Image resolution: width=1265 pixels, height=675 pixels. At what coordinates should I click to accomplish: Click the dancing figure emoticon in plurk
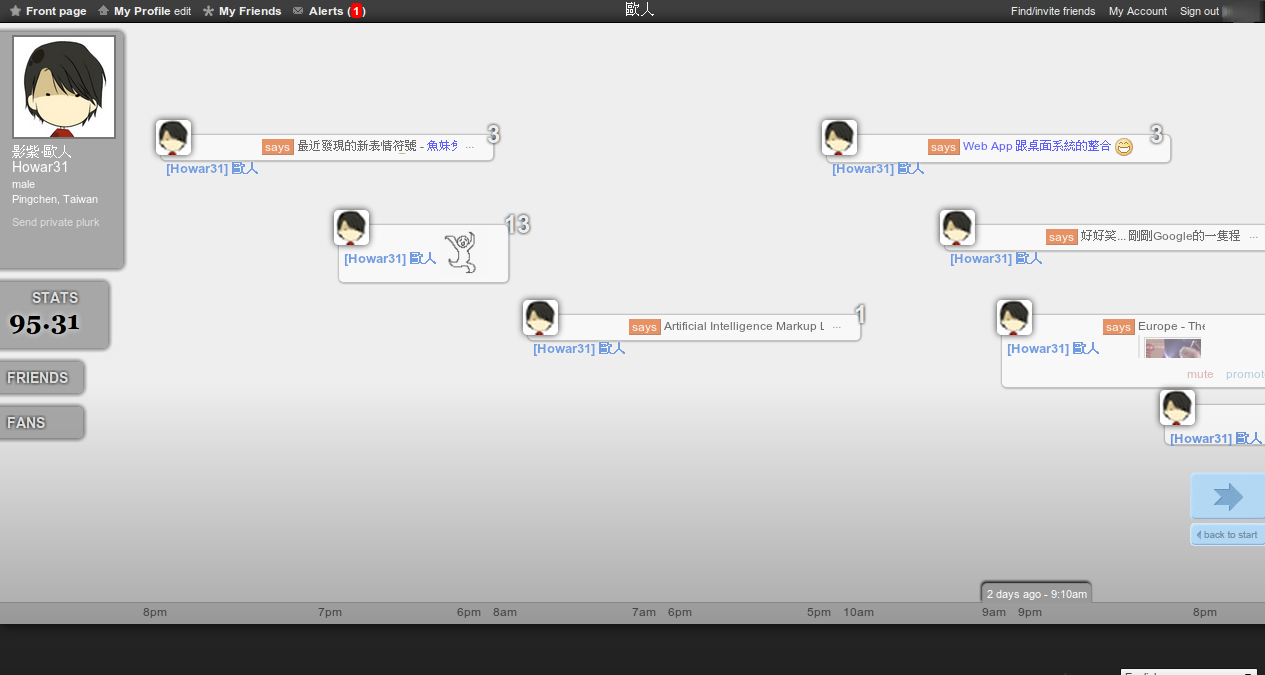460,252
